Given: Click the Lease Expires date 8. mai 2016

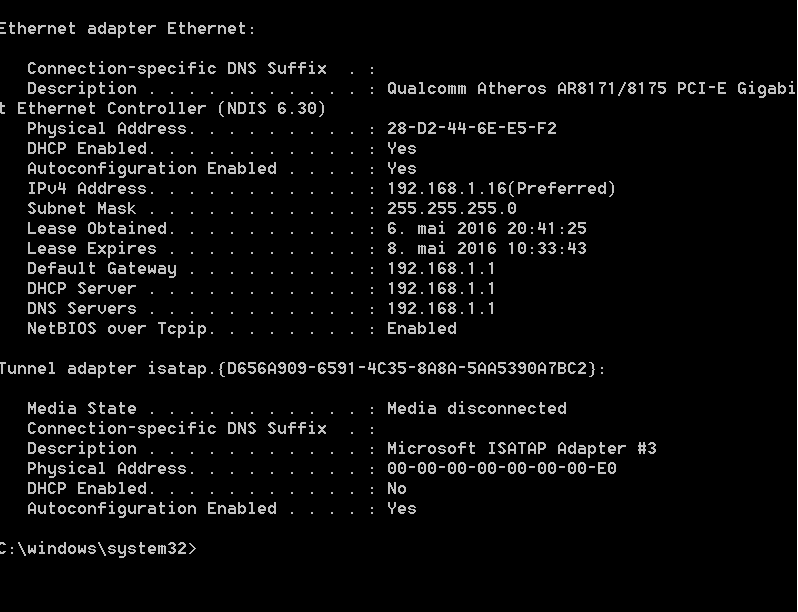Looking at the screenshot, I should pyautogui.click(x=442, y=248).
